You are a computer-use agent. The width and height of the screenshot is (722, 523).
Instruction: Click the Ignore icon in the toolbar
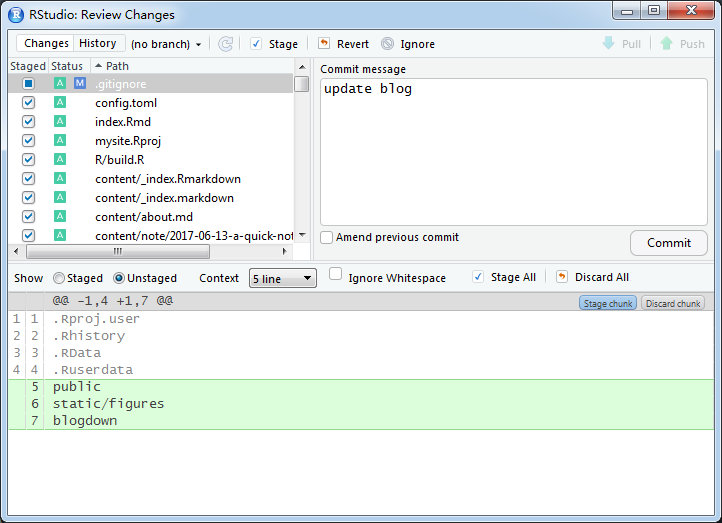click(387, 44)
